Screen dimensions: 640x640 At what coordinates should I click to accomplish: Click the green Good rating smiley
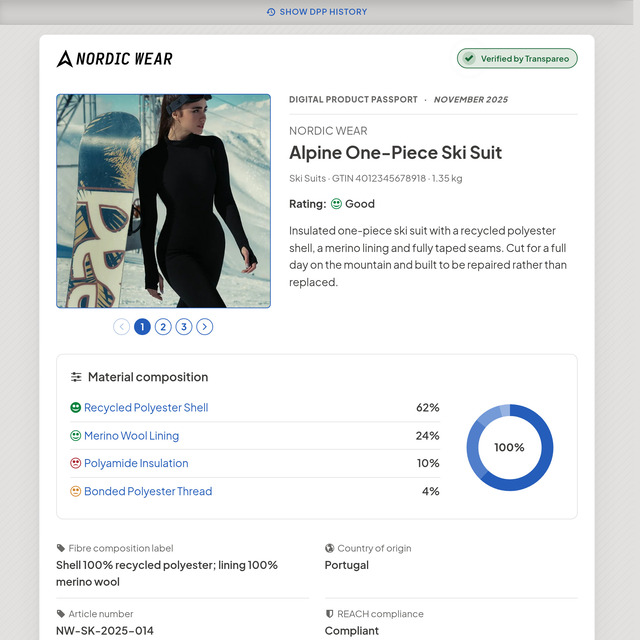tap(336, 204)
